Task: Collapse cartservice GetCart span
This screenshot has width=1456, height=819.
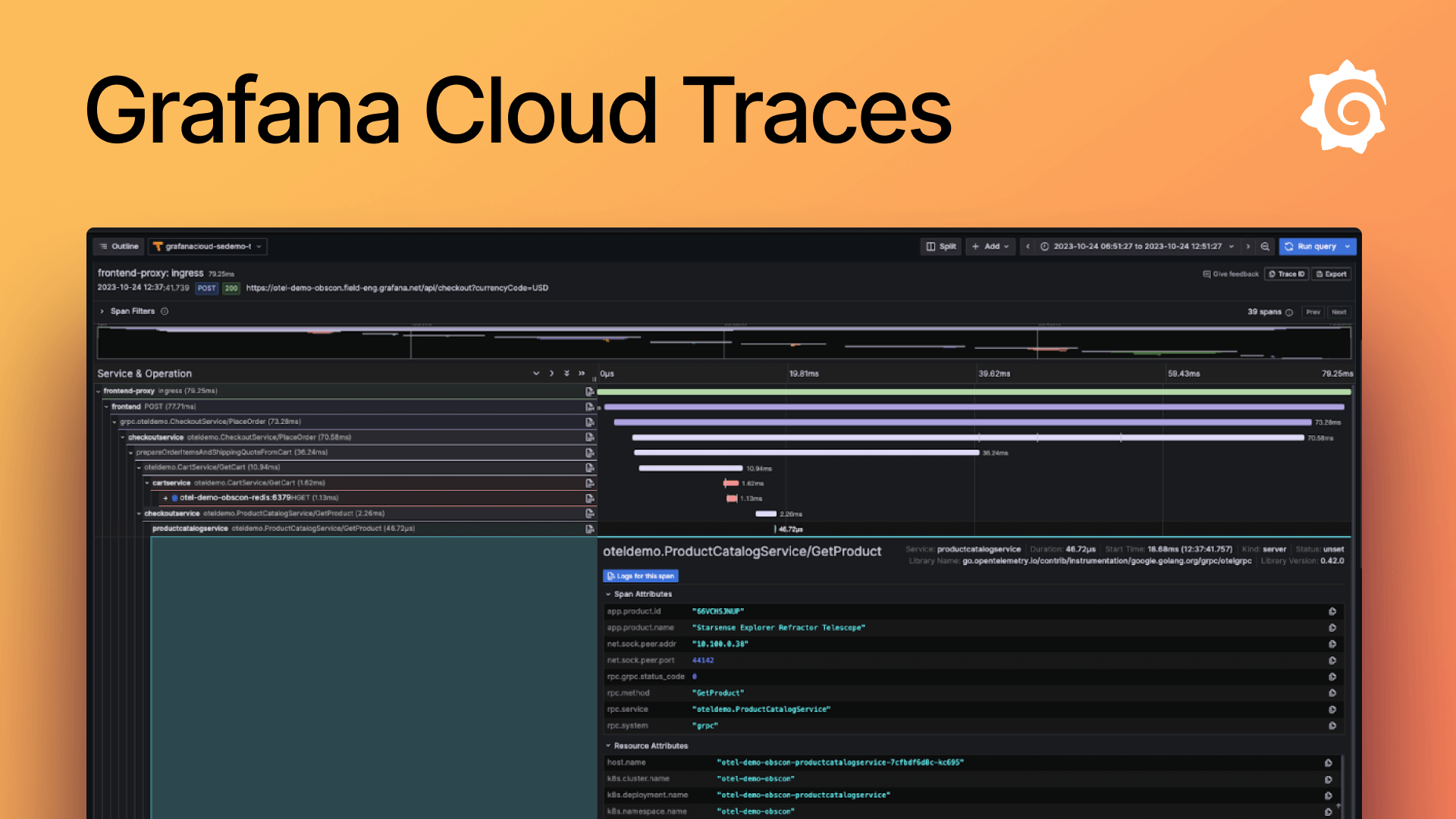Action: point(147,483)
